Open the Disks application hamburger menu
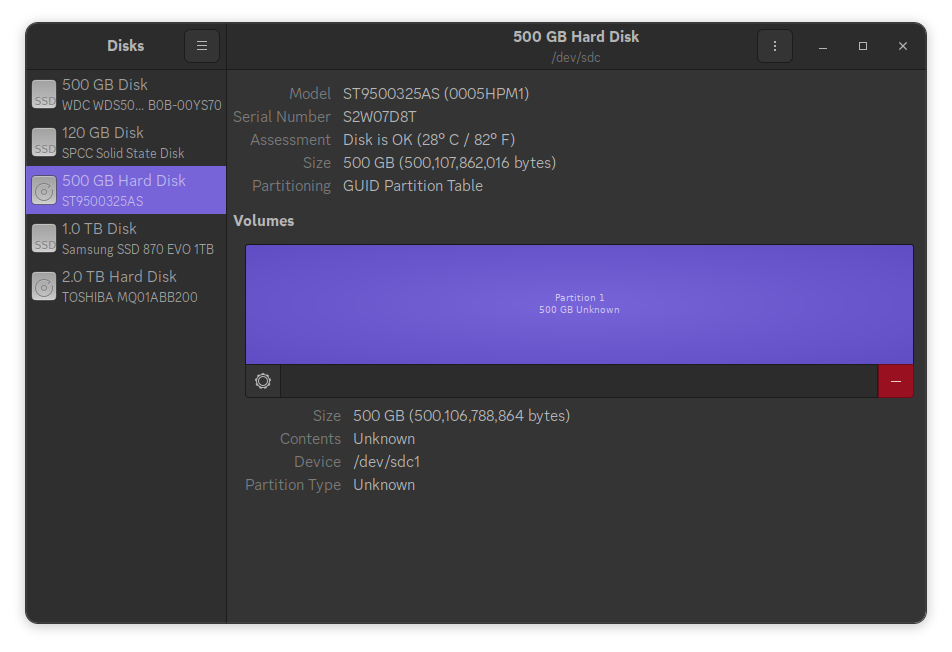952x652 pixels. pos(201,46)
